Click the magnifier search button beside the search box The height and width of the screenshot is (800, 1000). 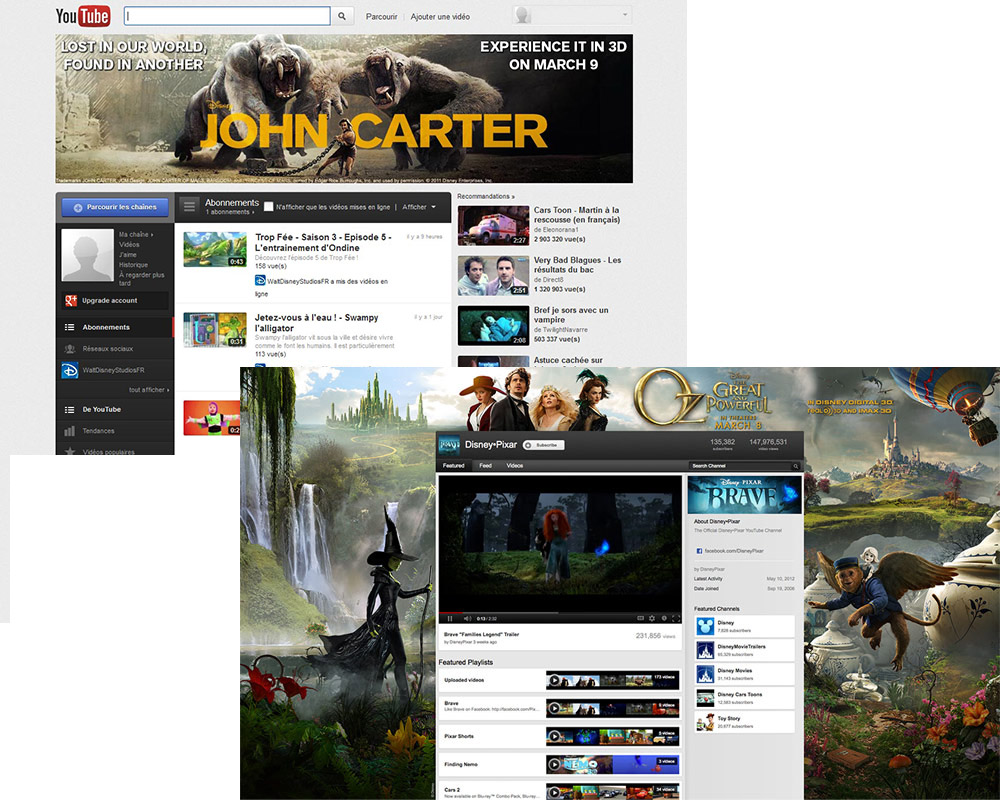click(342, 16)
